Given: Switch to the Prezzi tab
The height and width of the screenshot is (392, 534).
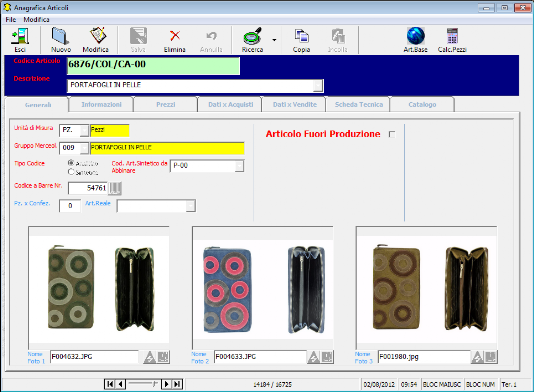Looking at the screenshot, I should coord(166,105).
